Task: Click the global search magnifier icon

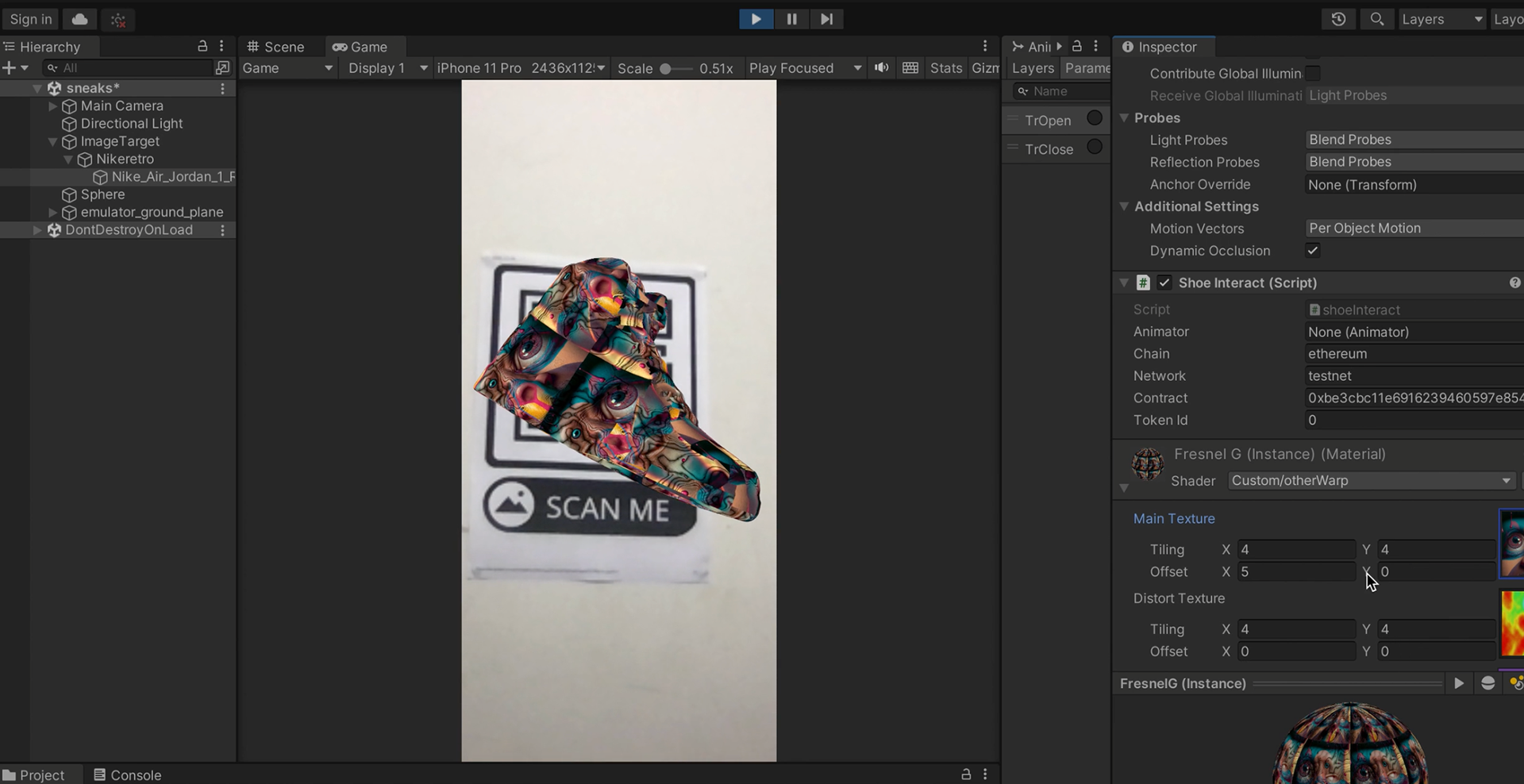Action: tap(1377, 19)
